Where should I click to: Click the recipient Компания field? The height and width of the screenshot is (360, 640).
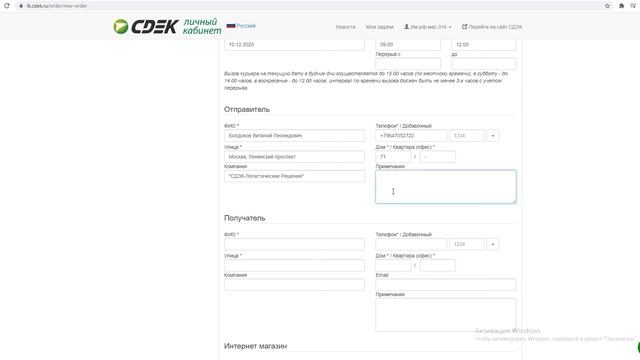294,285
